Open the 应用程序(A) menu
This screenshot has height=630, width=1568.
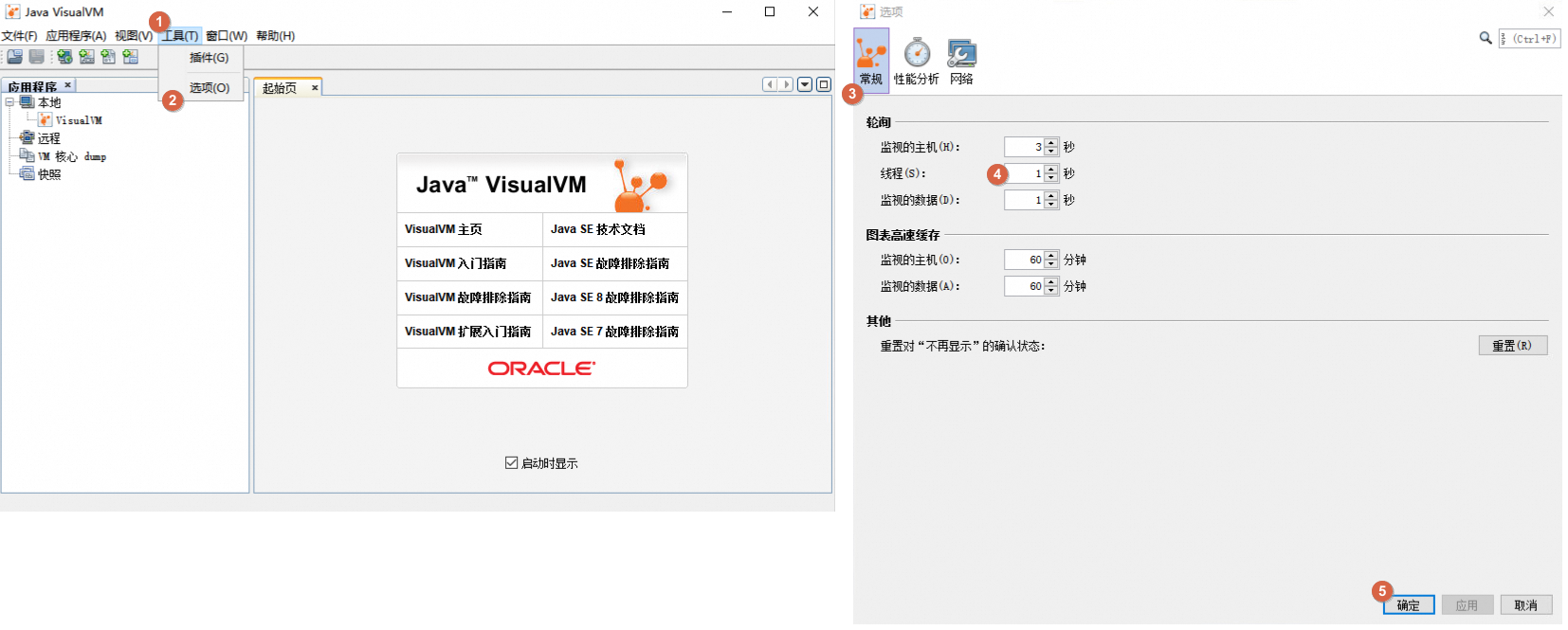pos(76,36)
